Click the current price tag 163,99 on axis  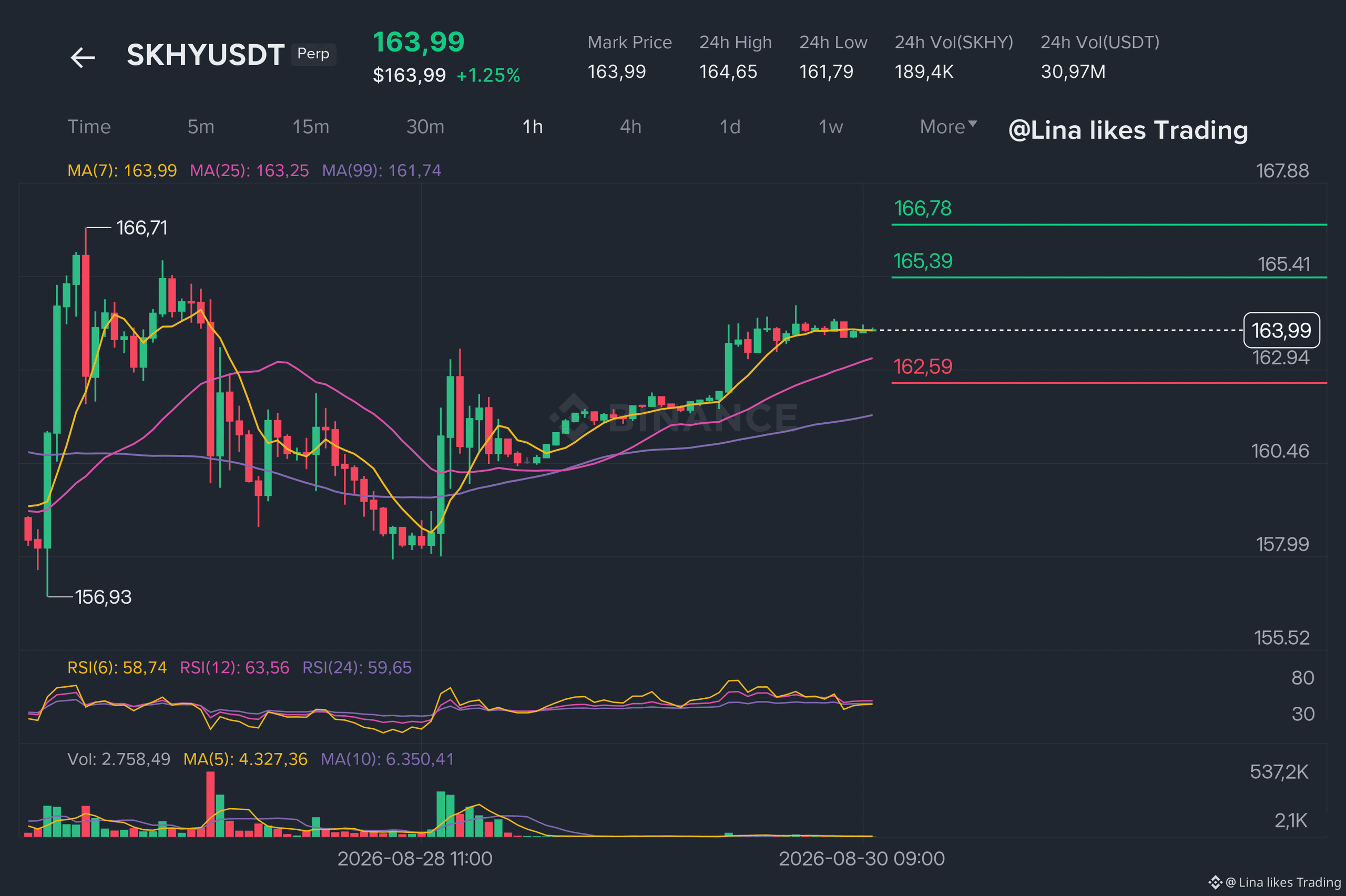[x=1281, y=330]
